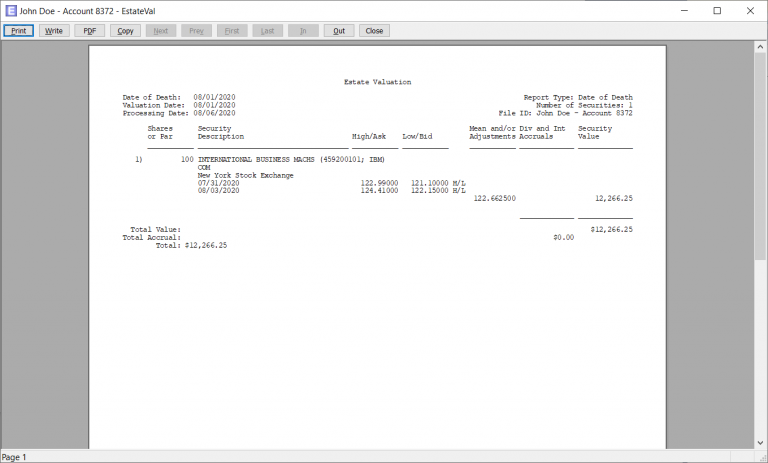Zoom in using the In button

[303, 31]
